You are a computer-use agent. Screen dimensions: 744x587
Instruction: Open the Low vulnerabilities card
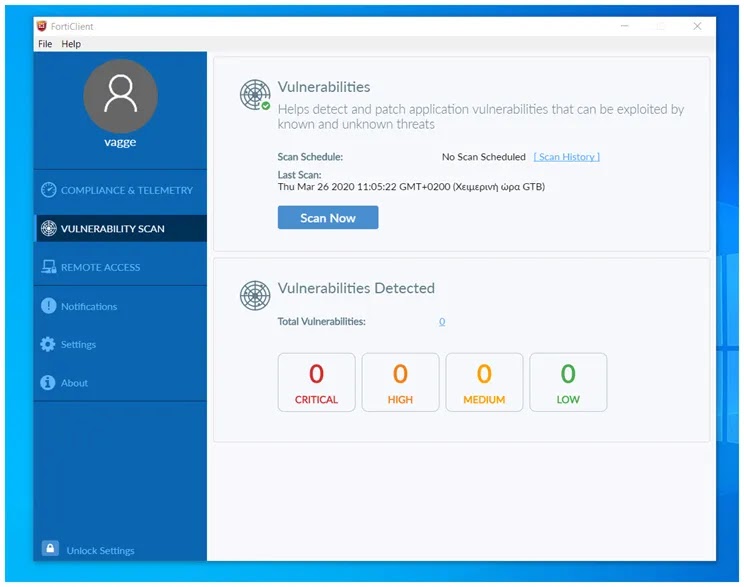coord(568,382)
